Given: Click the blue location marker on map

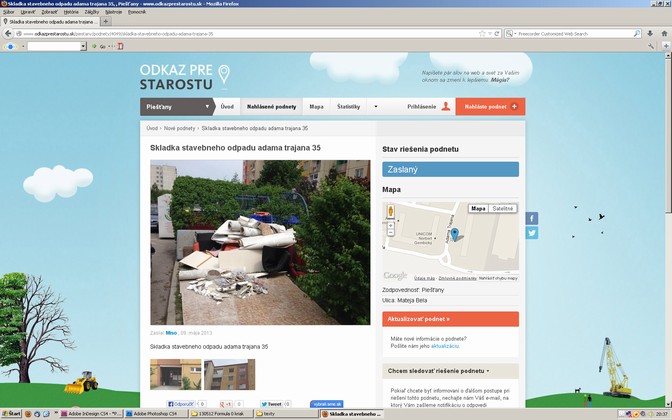Looking at the screenshot, I should [455, 234].
